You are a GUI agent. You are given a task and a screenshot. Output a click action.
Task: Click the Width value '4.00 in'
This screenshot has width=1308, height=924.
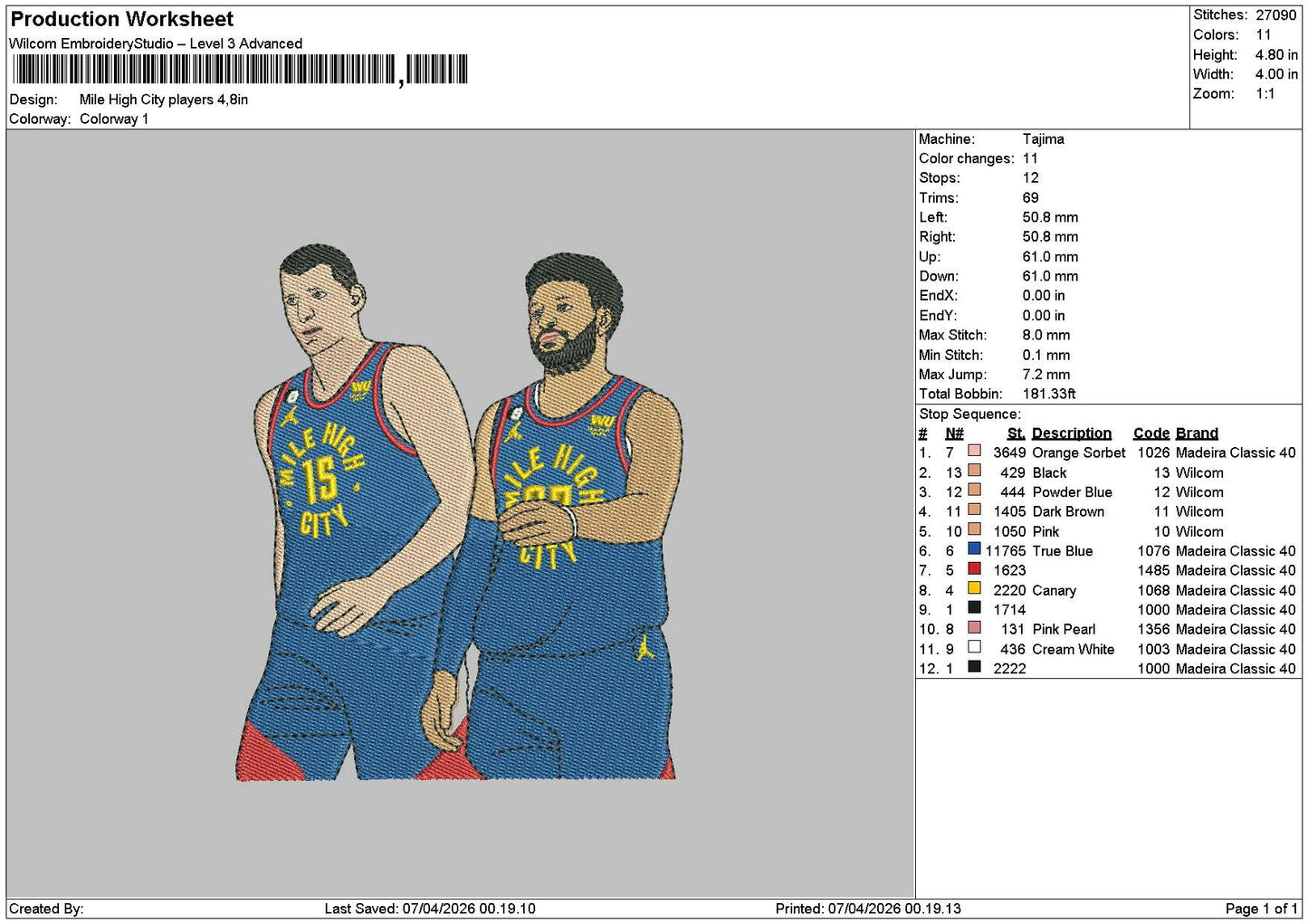coord(1276,74)
